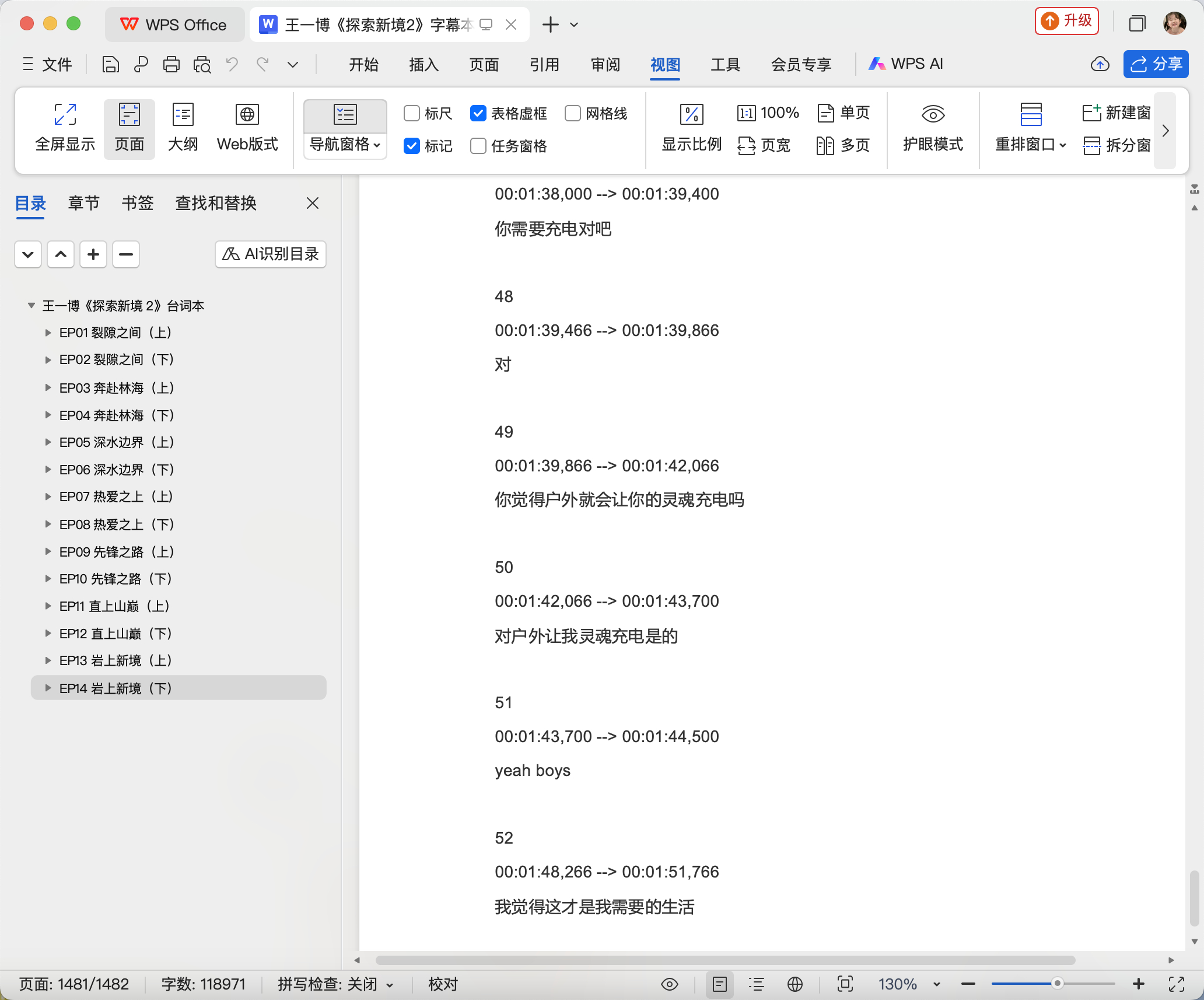Image resolution: width=1204 pixels, height=1000 pixels.
Task: Switch to 章节 tab in navigation pane
Action: 83,203
